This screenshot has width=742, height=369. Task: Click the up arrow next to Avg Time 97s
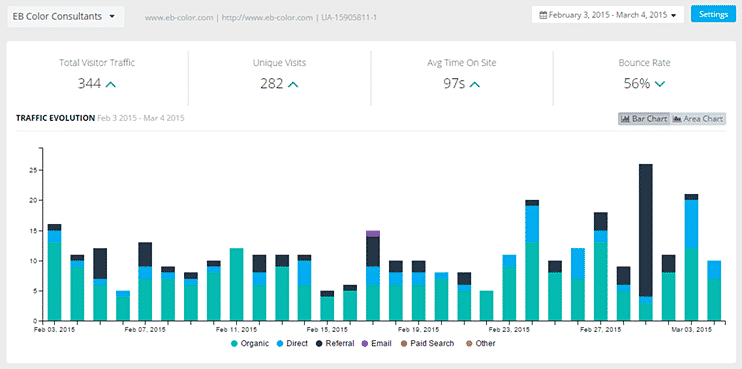pyautogui.click(x=475, y=85)
